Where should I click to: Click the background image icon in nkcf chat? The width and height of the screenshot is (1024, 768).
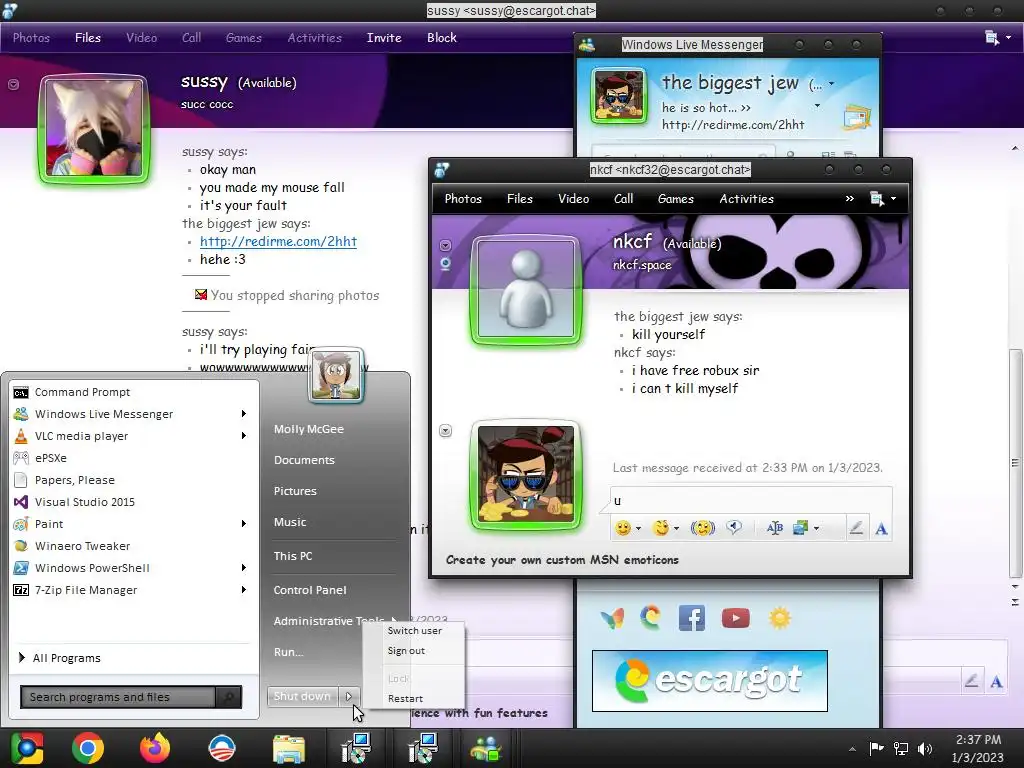800,528
